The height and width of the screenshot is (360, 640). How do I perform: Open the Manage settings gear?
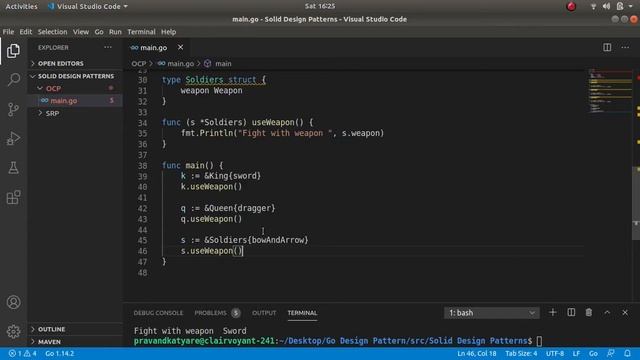pos(13,331)
